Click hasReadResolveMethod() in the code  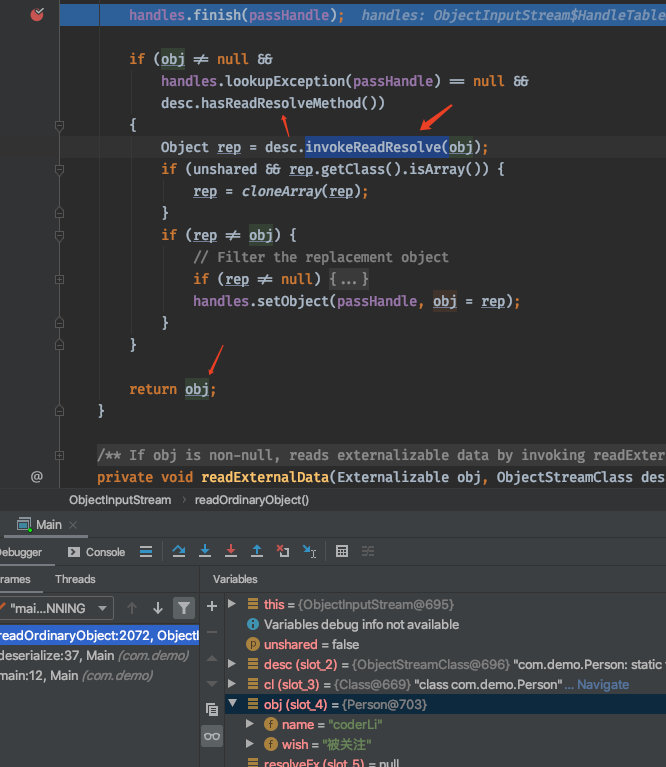pos(292,103)
